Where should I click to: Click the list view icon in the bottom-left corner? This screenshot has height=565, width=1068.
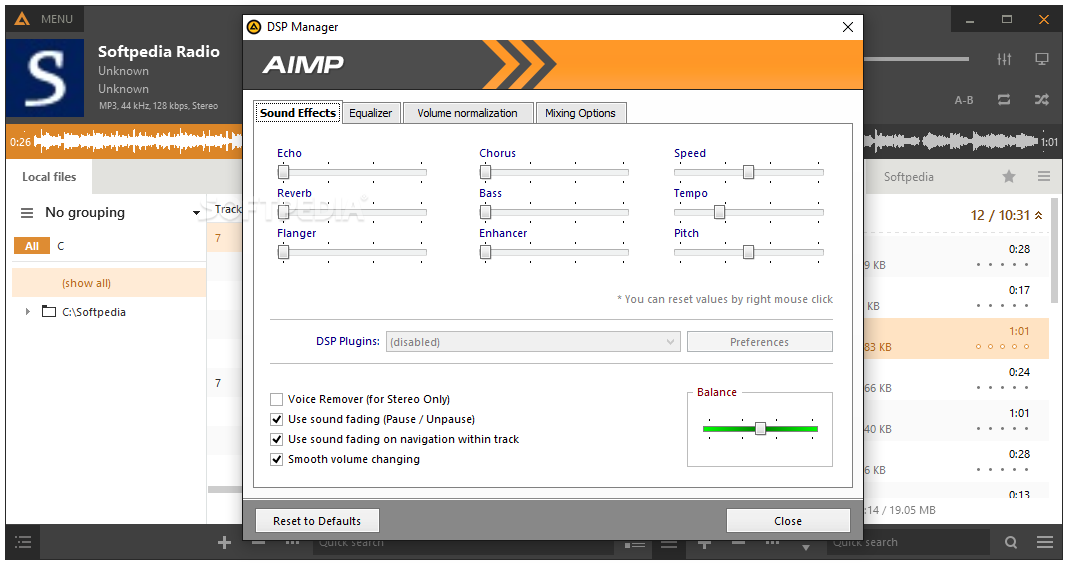(23, 543)
